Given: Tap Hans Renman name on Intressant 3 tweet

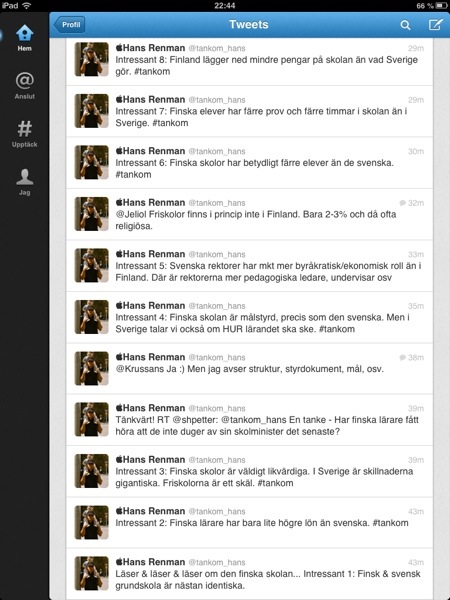Looking at the screenshot, I should coord(150,460).
